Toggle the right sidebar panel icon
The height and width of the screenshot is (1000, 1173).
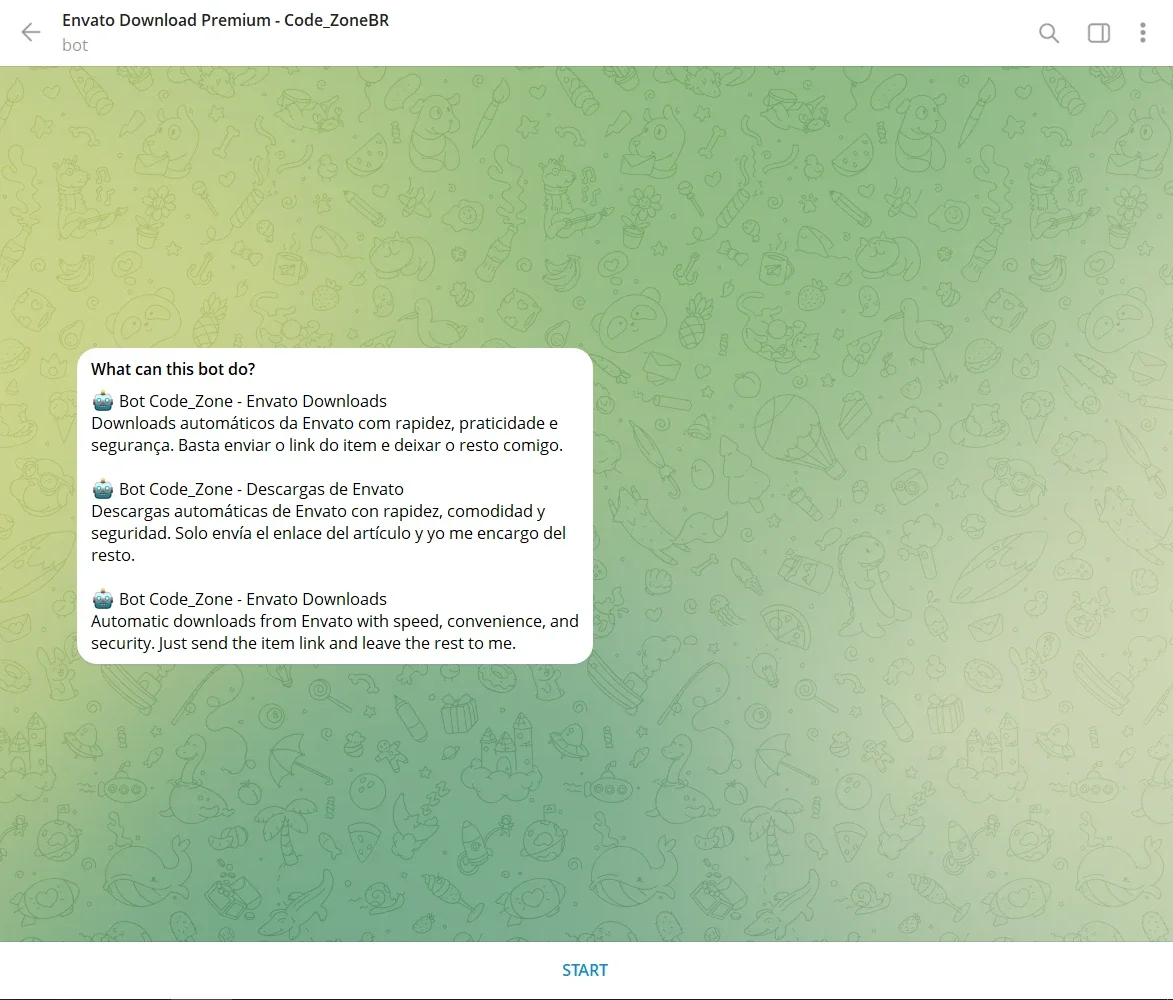point(1098,33)
